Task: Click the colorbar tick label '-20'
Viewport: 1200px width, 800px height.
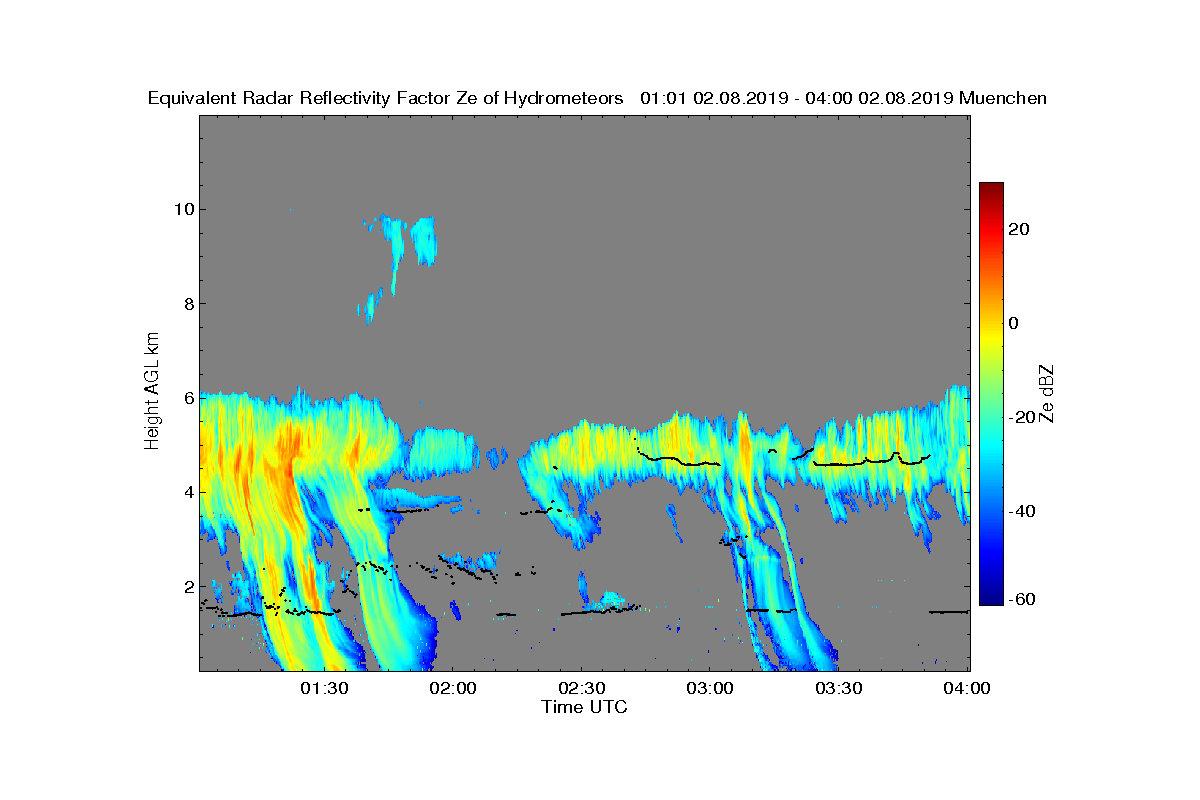Action: (1023, 418)
